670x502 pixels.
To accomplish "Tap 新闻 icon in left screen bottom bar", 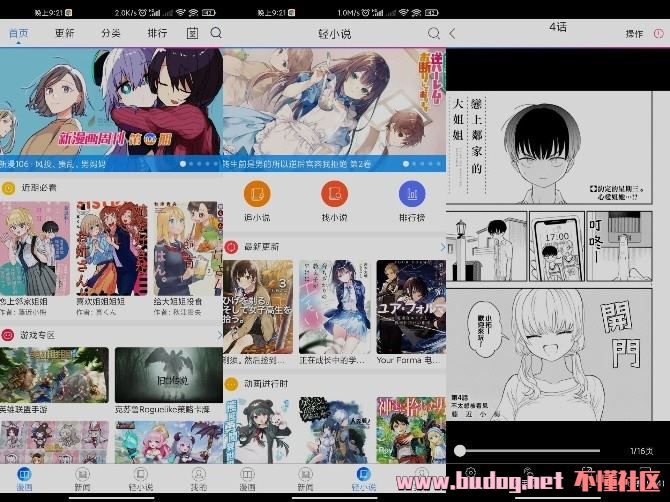I will pos(82,474).
